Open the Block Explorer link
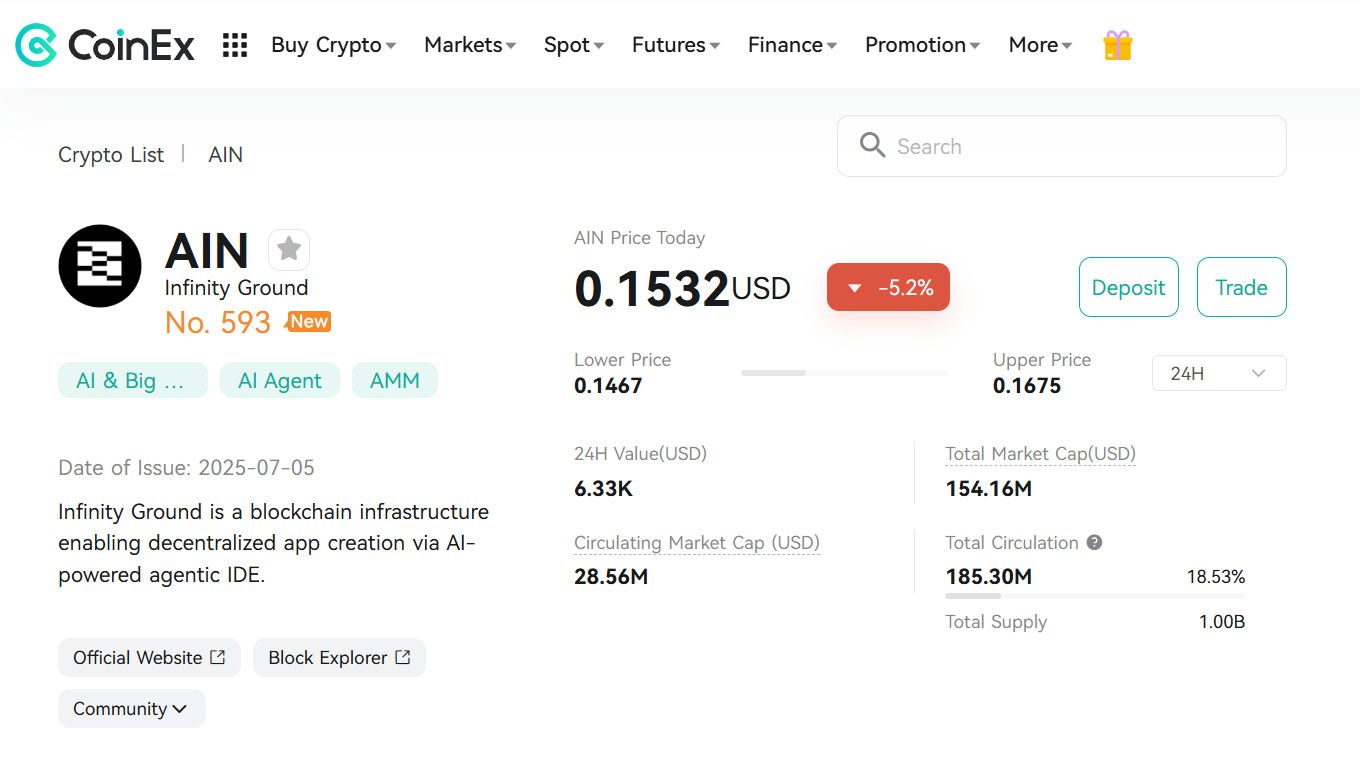The width and height of the screenshot is (1360, 763). pos(339,657)
